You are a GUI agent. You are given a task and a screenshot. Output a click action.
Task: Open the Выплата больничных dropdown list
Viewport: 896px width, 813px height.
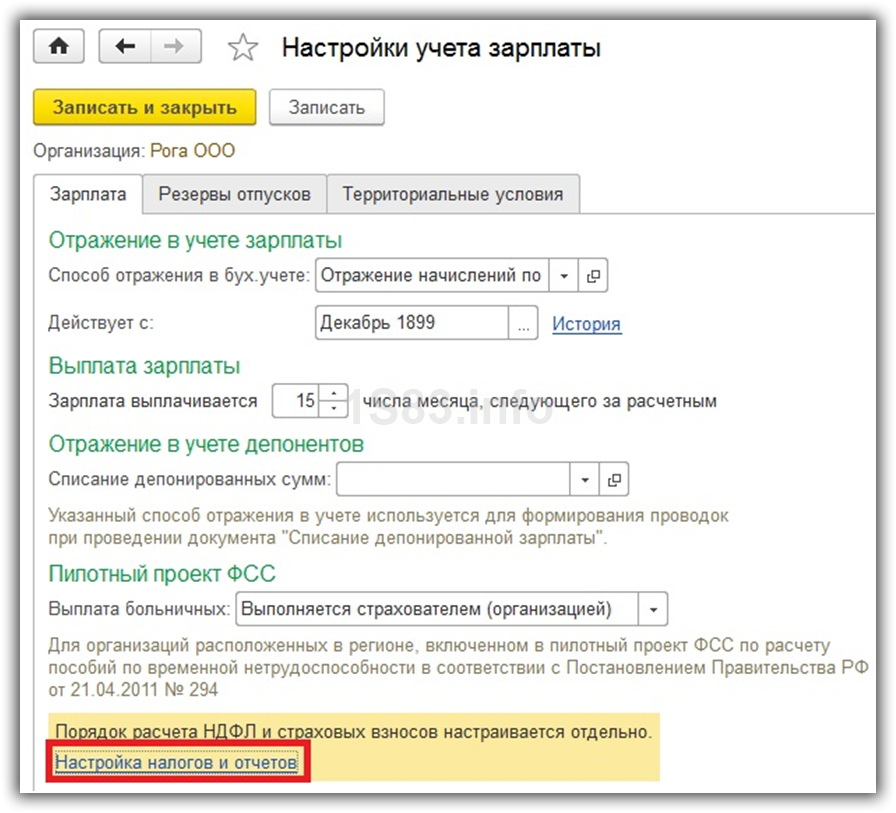pos(653,608)
